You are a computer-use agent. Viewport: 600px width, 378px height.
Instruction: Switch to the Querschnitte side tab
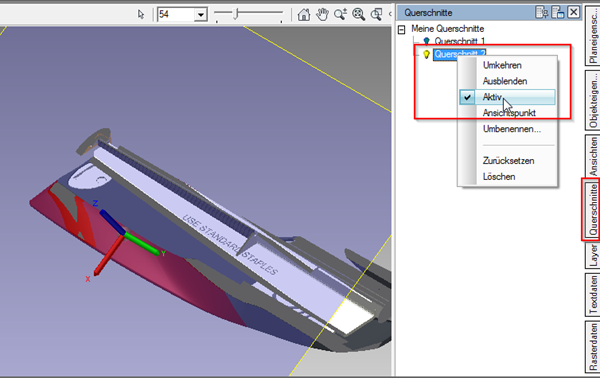point(593,210)
